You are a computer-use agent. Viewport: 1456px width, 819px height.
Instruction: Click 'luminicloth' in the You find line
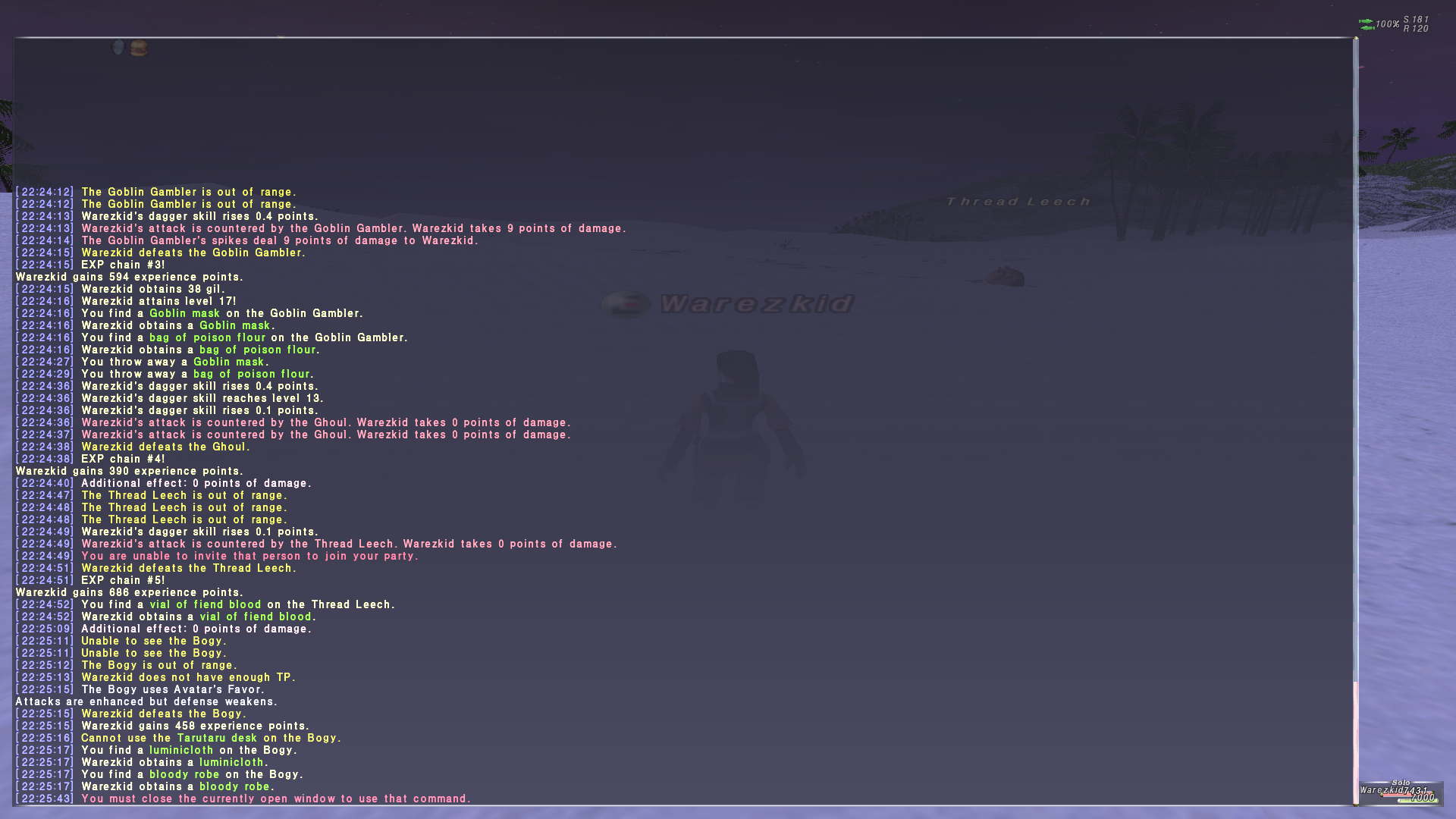point(181,750)
